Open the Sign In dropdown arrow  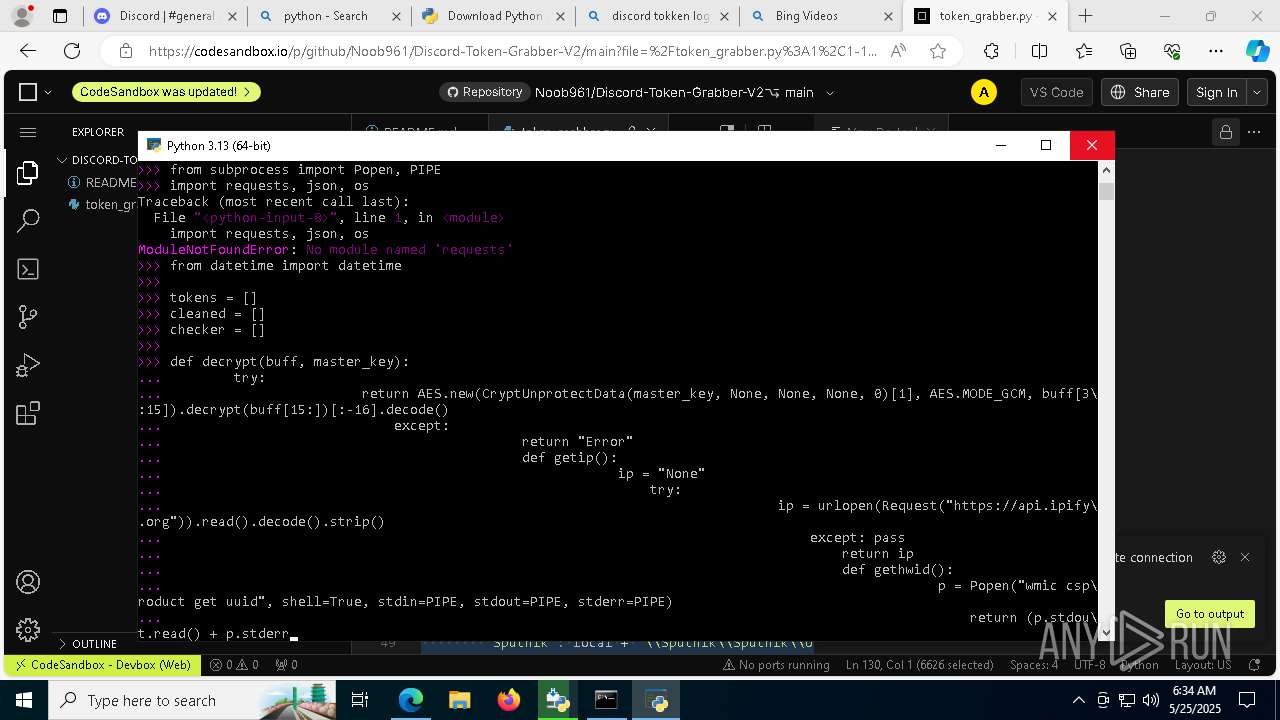point(1257,92)
